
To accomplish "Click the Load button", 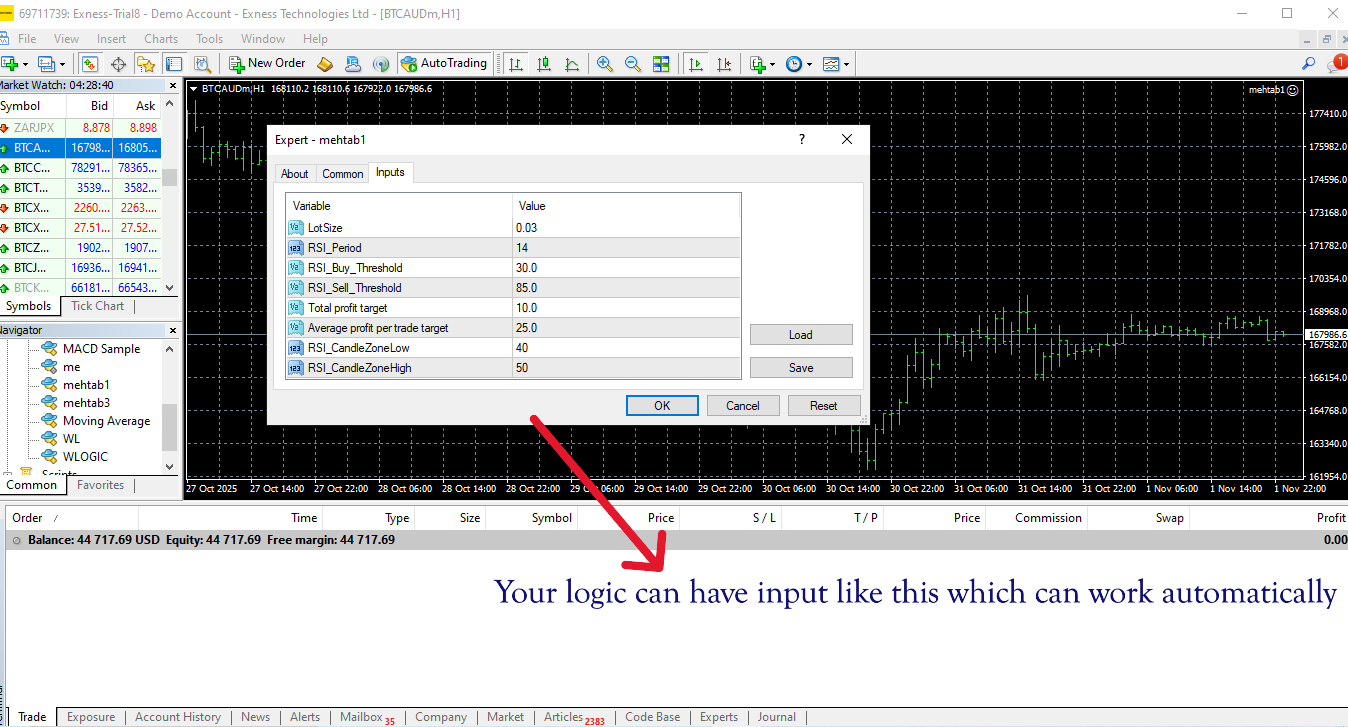I will tap(801, 335).
